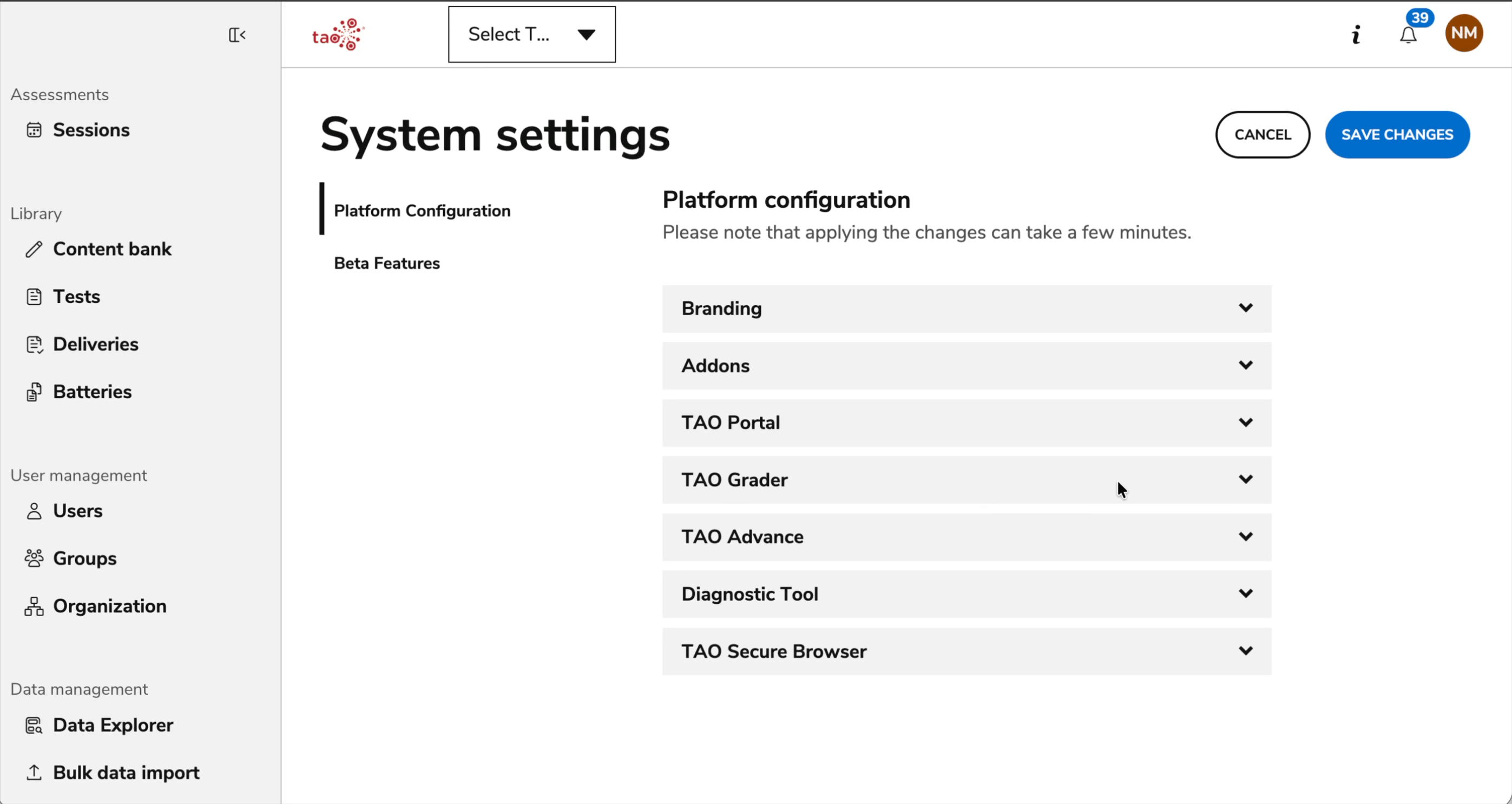Expand the Branding section
The image size is (1512, 804).
[x=967, y=309]
